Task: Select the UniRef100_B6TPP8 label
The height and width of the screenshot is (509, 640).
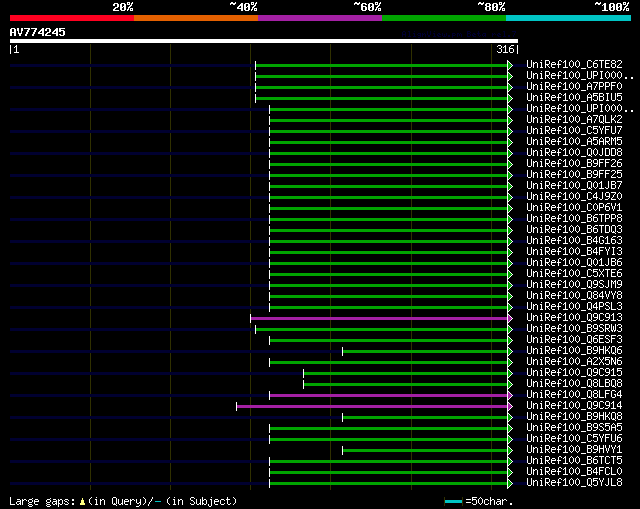Action: click(x=574, y=219)
